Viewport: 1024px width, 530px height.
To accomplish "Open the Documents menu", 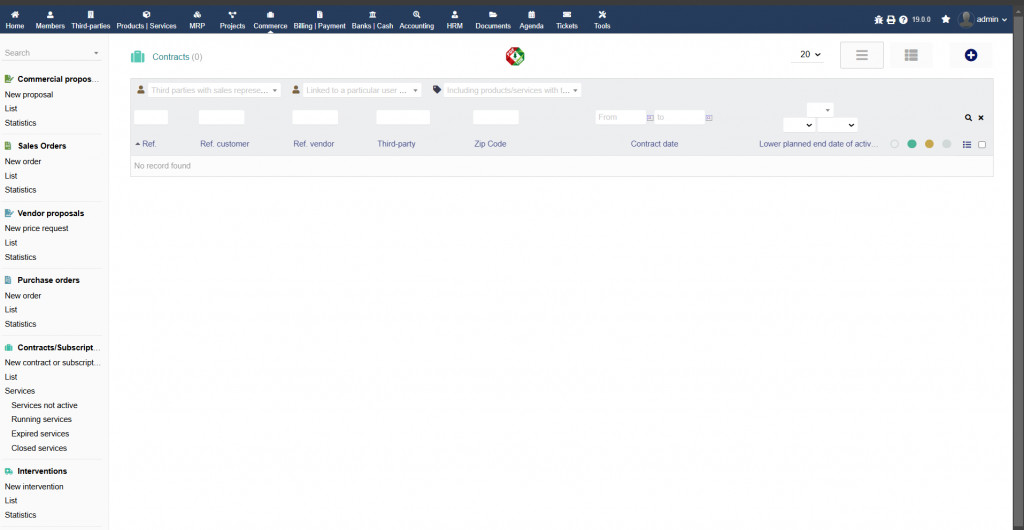I will (493, 19).
